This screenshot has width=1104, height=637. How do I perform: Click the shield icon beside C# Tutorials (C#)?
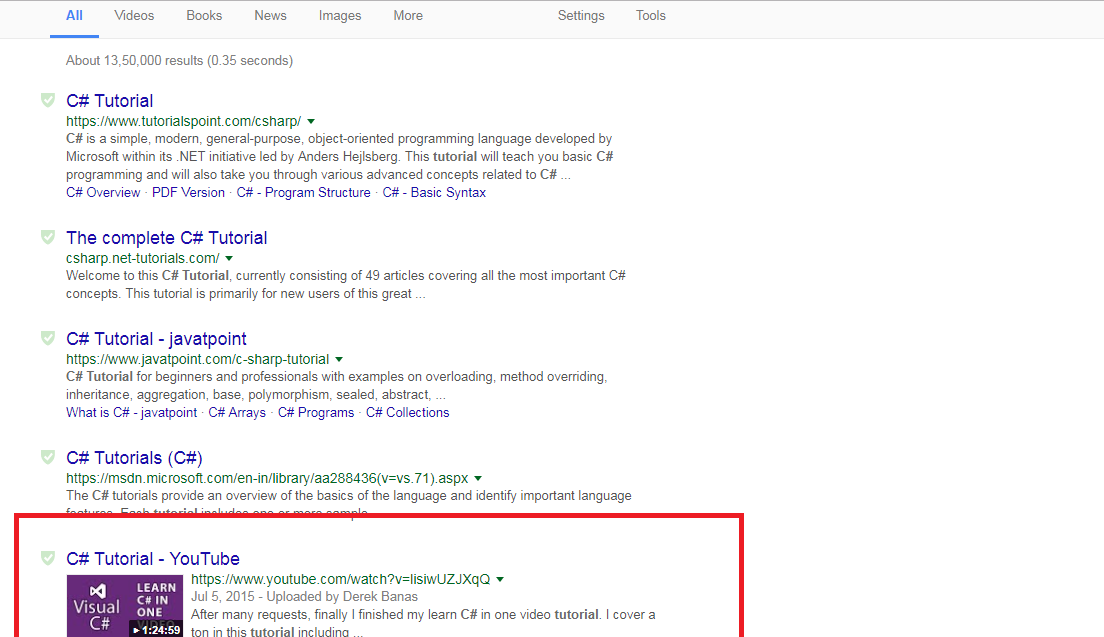48,458
